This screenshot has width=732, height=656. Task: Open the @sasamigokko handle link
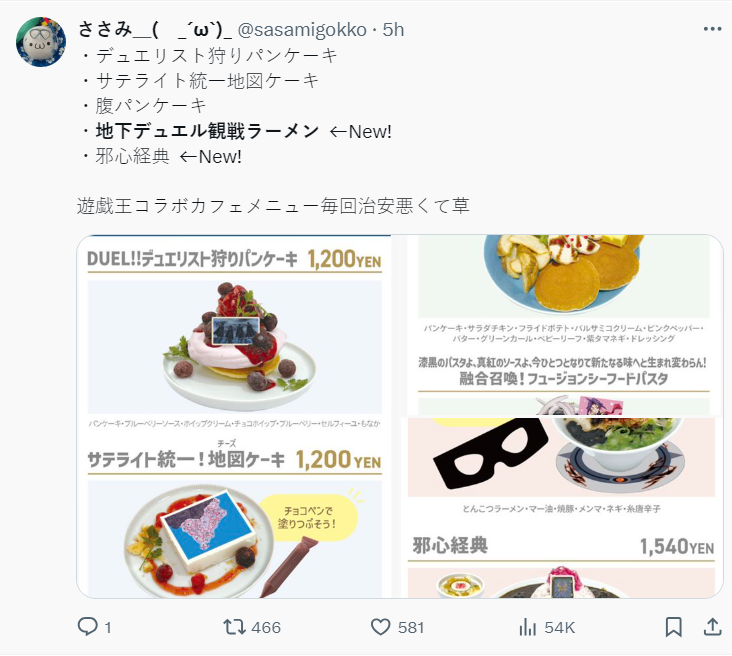tap(302, 30)
